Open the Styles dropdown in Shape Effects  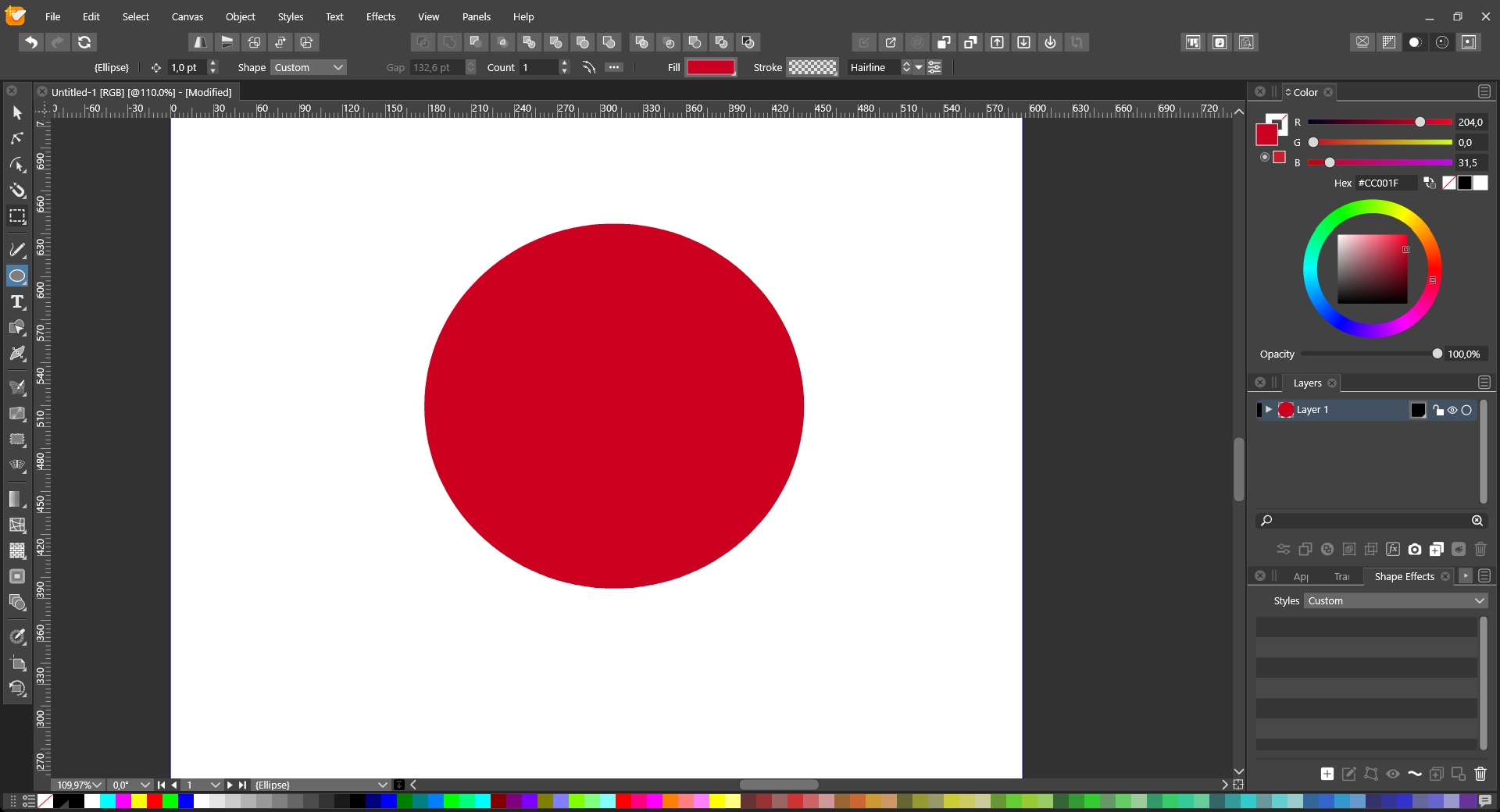[1395, 601]
